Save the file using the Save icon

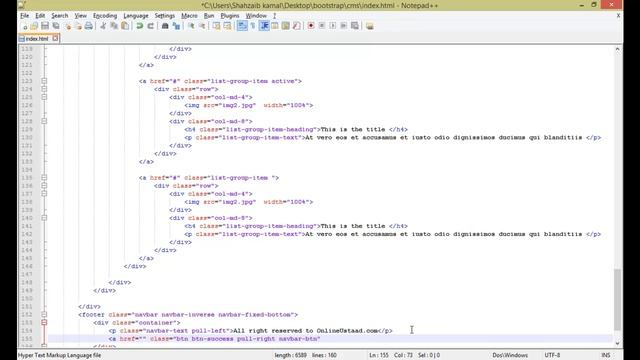(45, 26)
